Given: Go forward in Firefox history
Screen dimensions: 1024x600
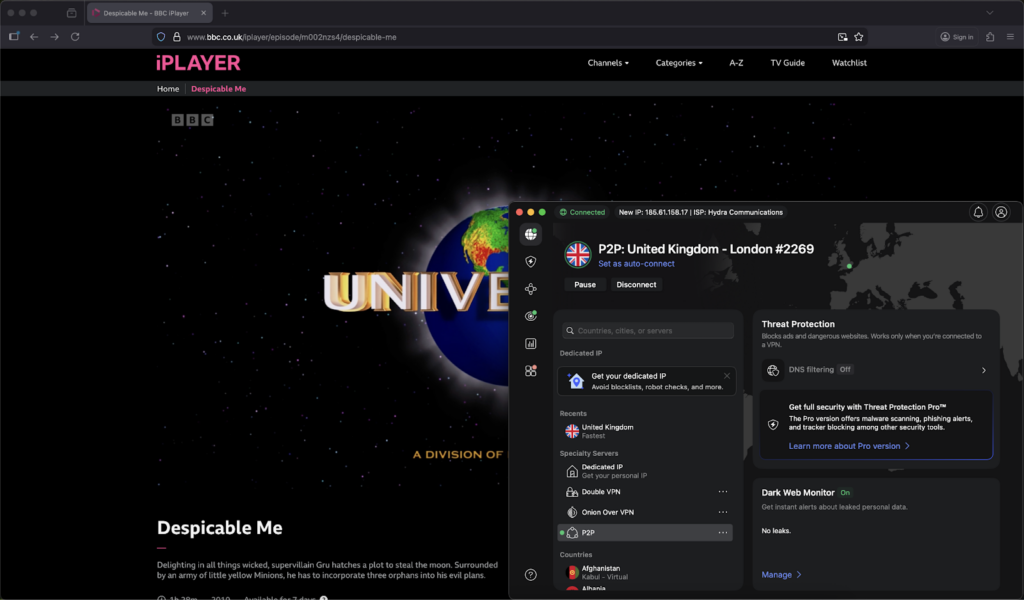Looking at the screenshot, I should pos(54,37).
